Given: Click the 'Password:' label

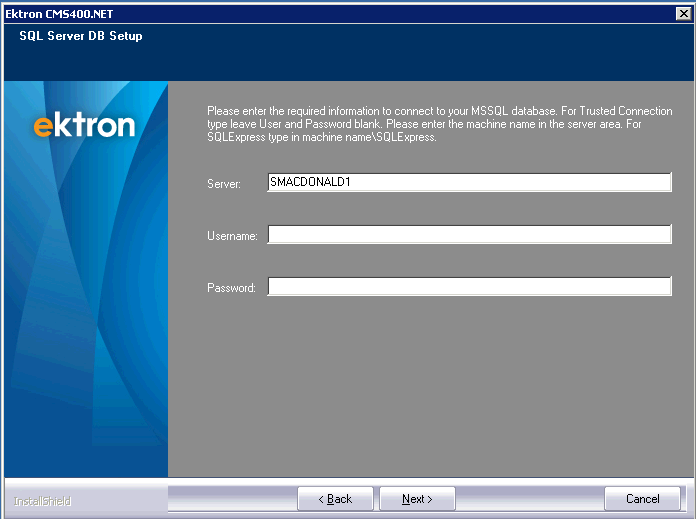Looking at the screenshot, I should click(x=231, y=288).
